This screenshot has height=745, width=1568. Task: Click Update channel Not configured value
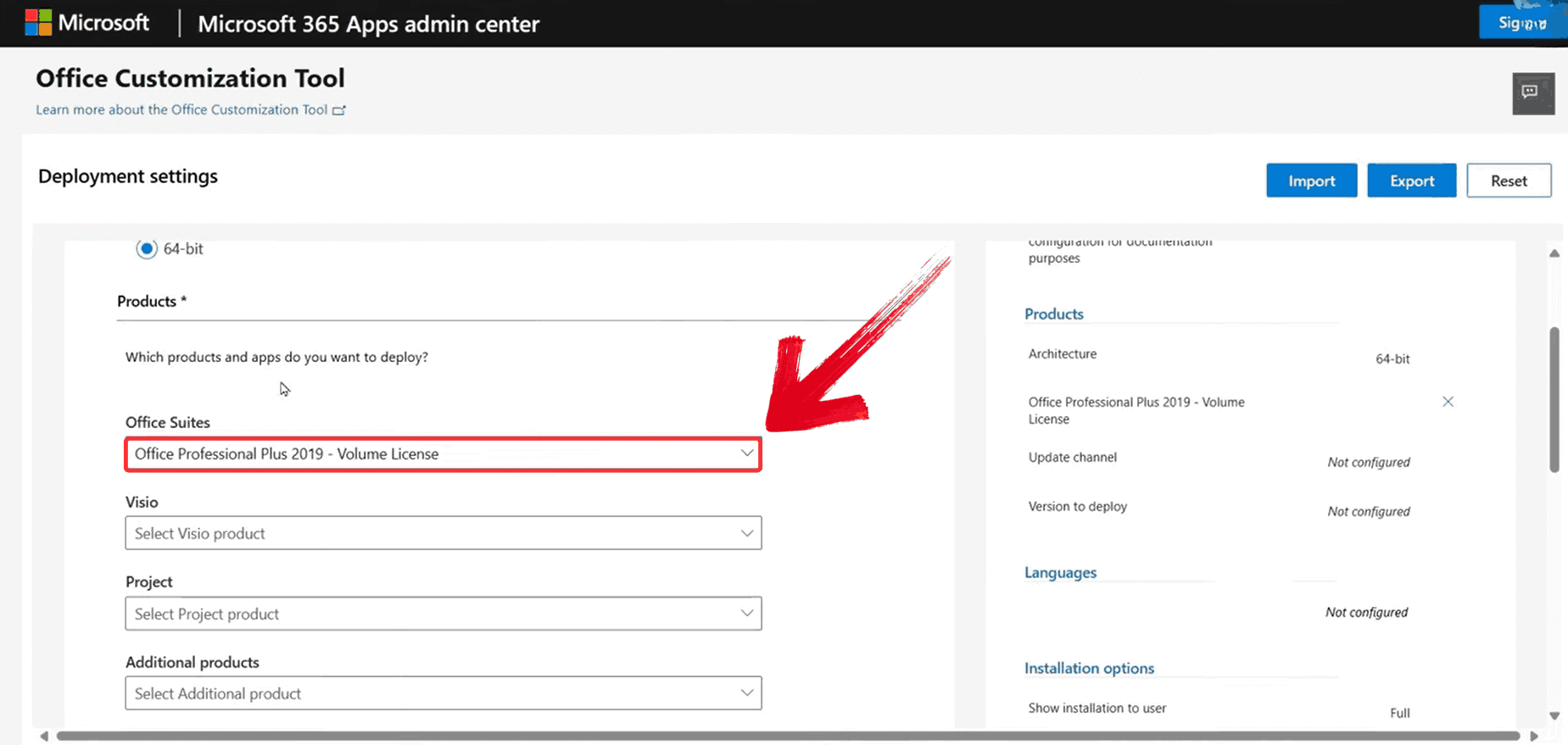click(1369, 462)
